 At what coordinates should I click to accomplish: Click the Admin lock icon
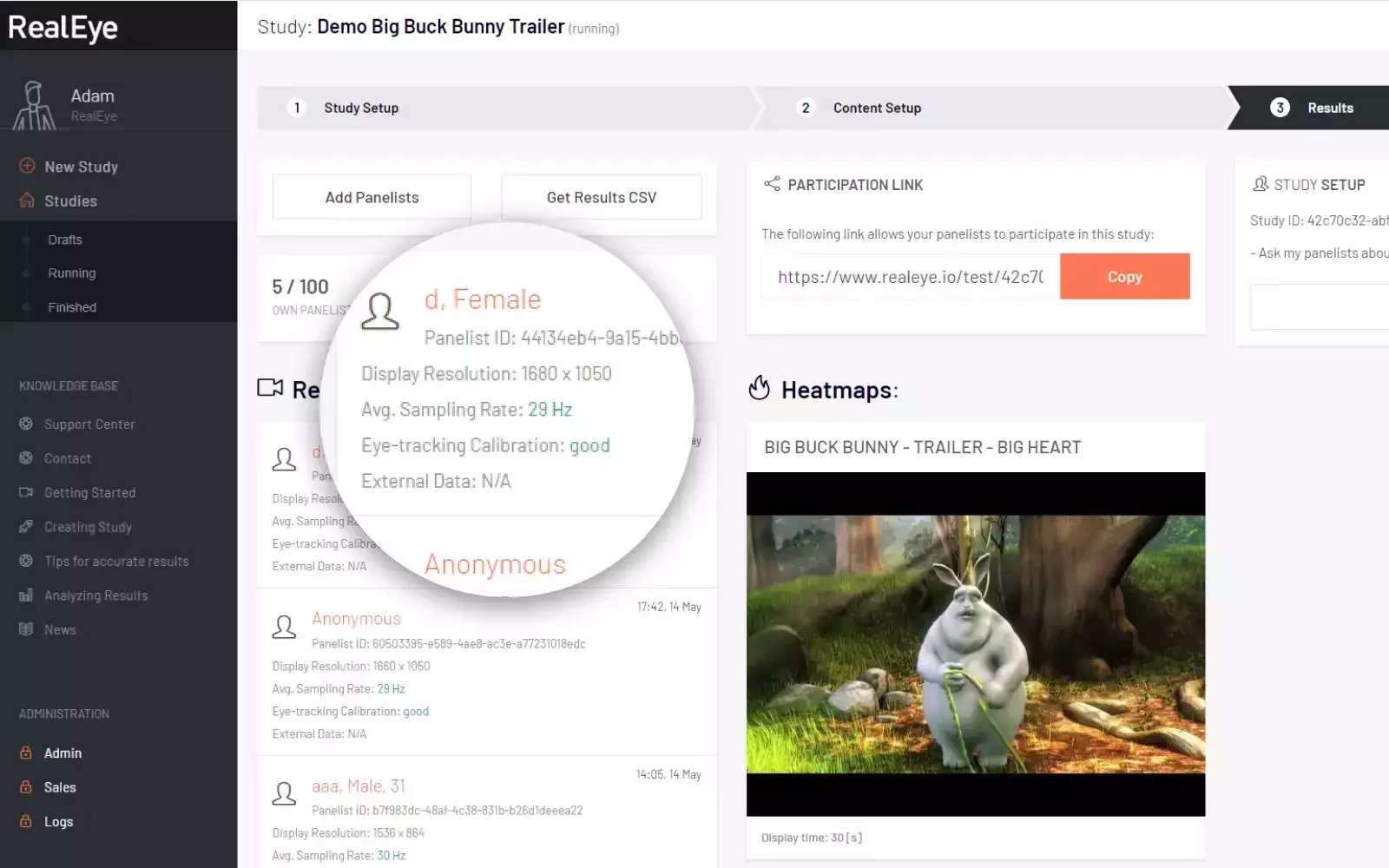(x=26, y=753)
